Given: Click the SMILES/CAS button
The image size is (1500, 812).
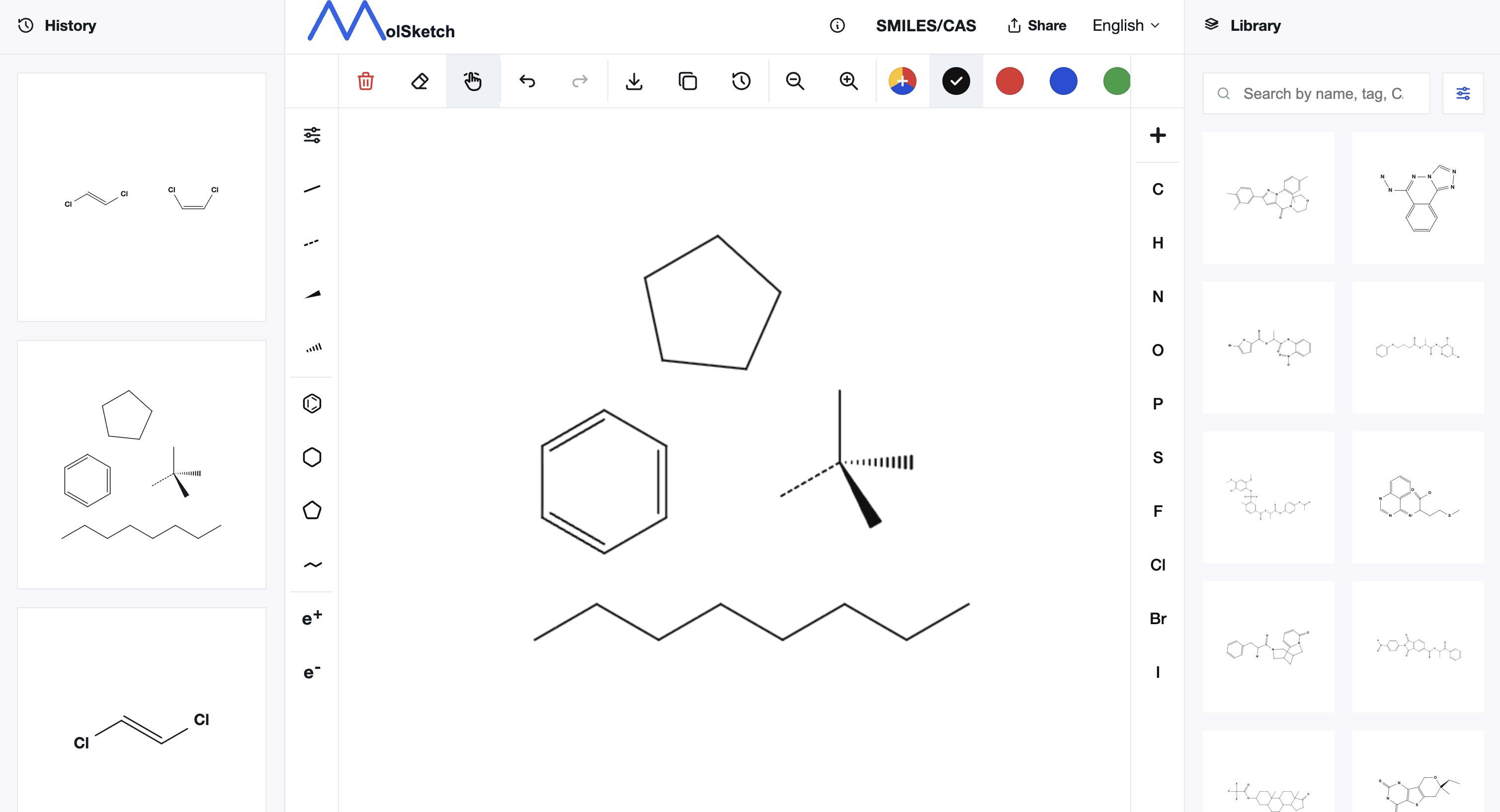Looking at the screenshot, I should pos(926,26).
